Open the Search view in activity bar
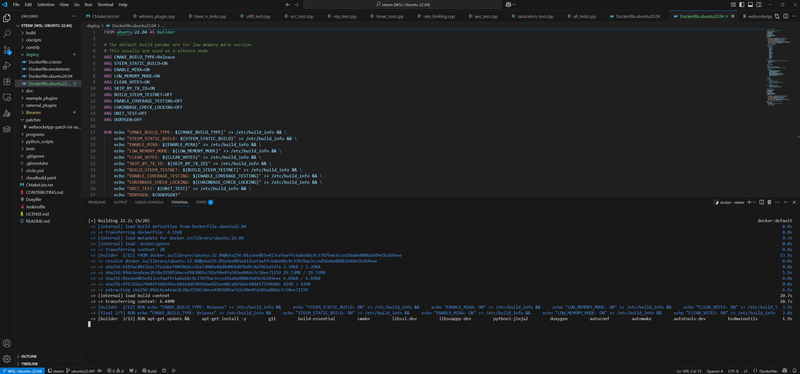The image size is (800, 374). (7, 34)
